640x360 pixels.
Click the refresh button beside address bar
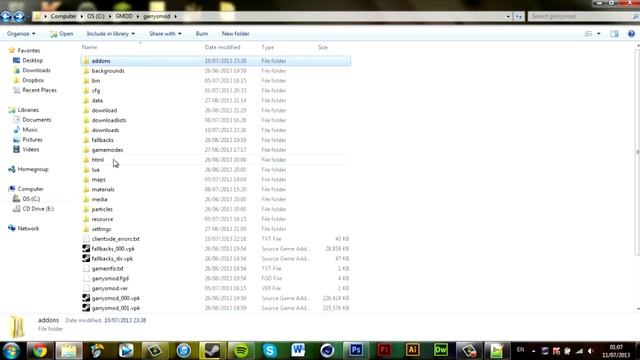tap(518, 16)
